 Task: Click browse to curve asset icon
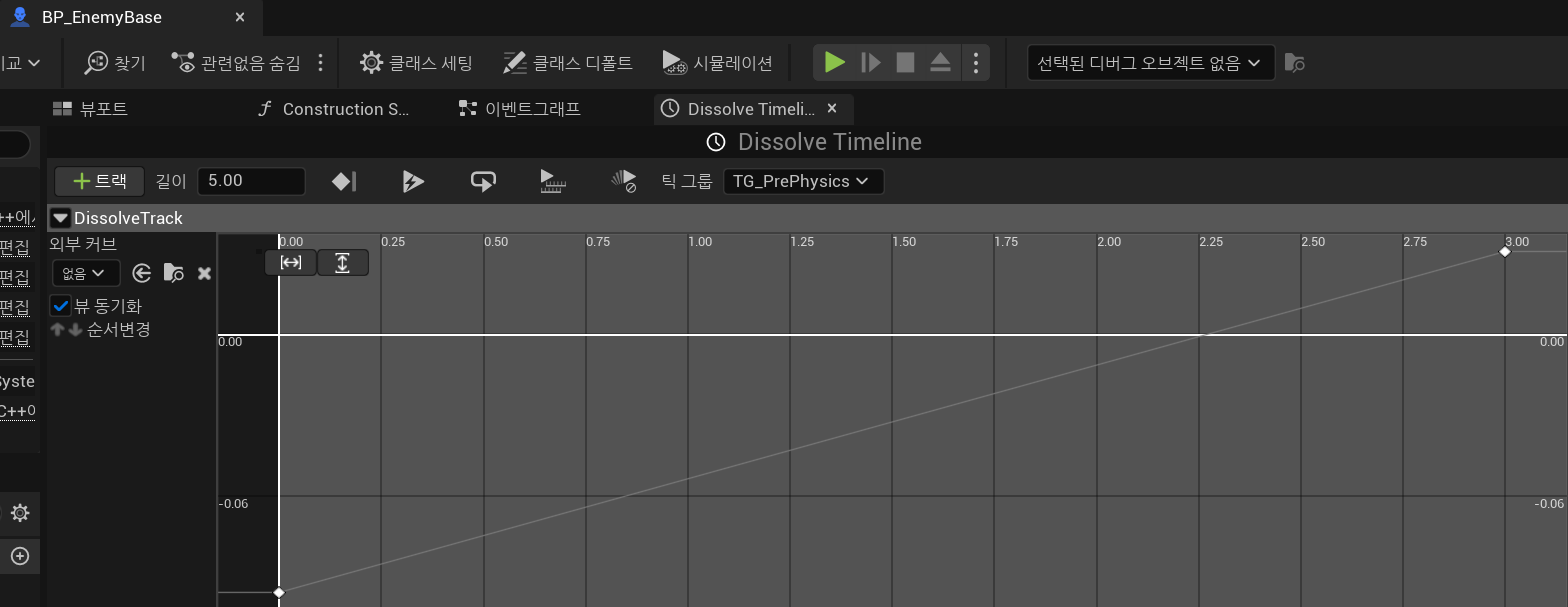click(174, 273)
